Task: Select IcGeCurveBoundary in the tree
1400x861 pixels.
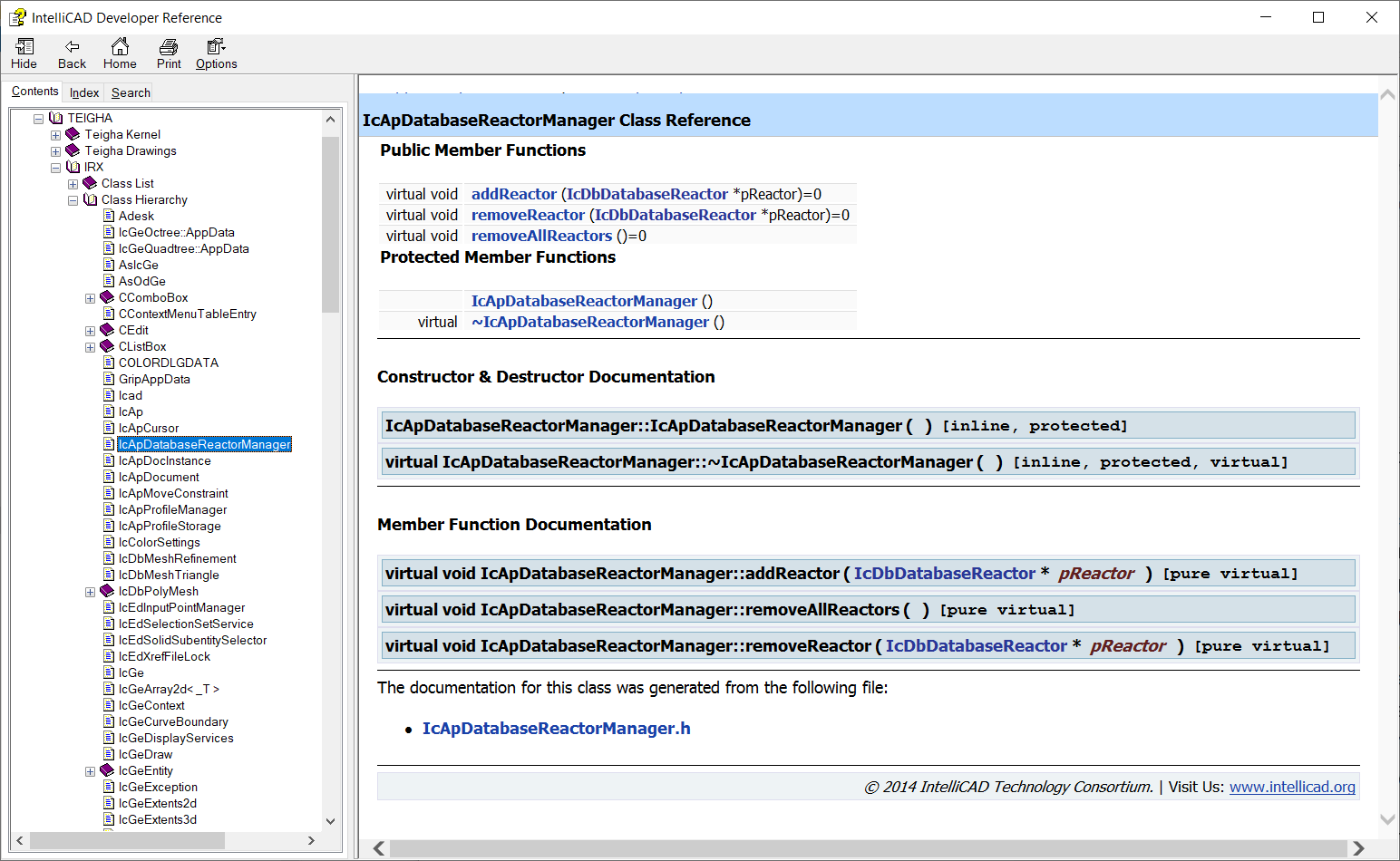Action: [x=173, y=721]
